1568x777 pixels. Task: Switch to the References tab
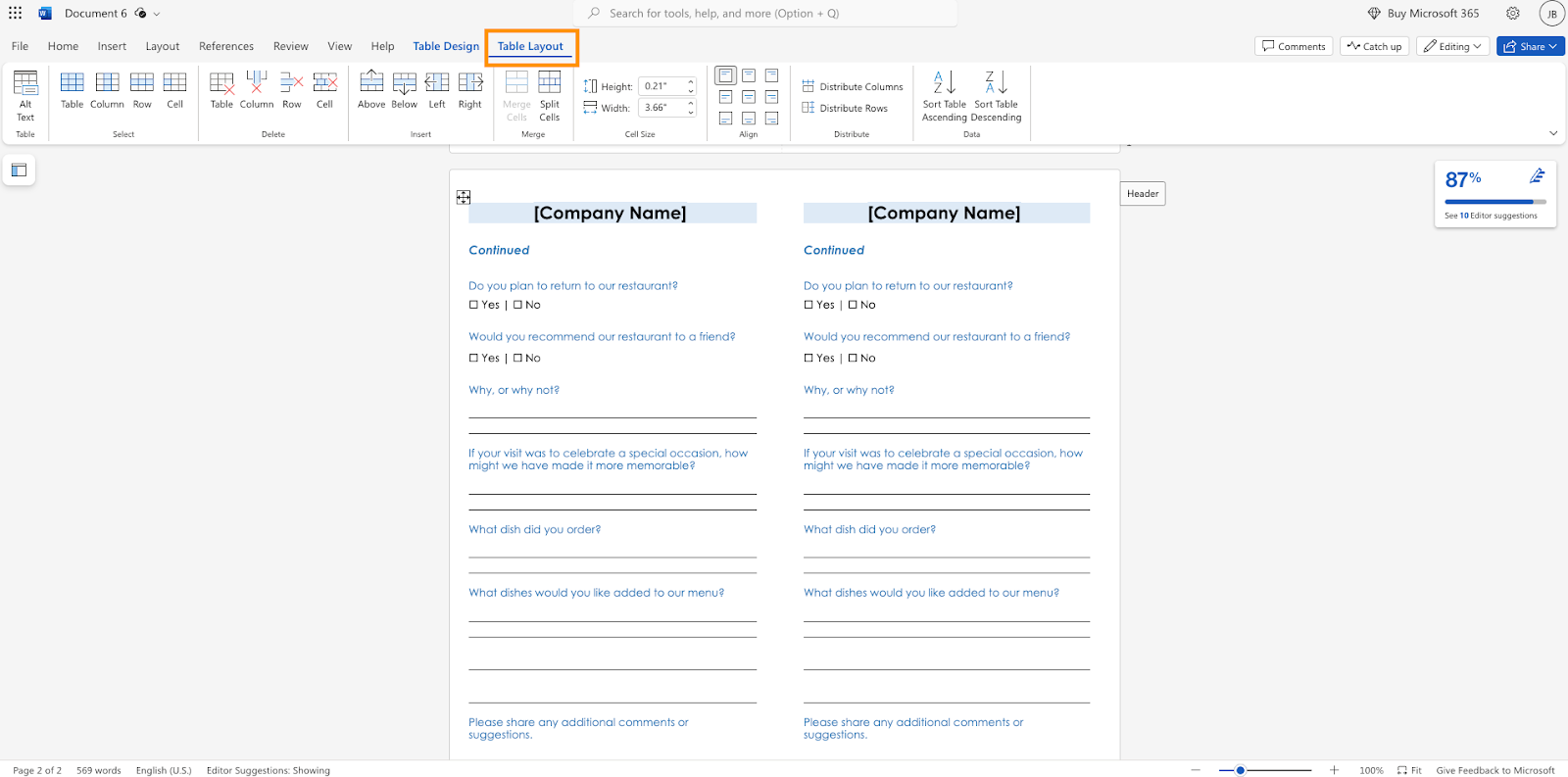click(x=226, y=46)
